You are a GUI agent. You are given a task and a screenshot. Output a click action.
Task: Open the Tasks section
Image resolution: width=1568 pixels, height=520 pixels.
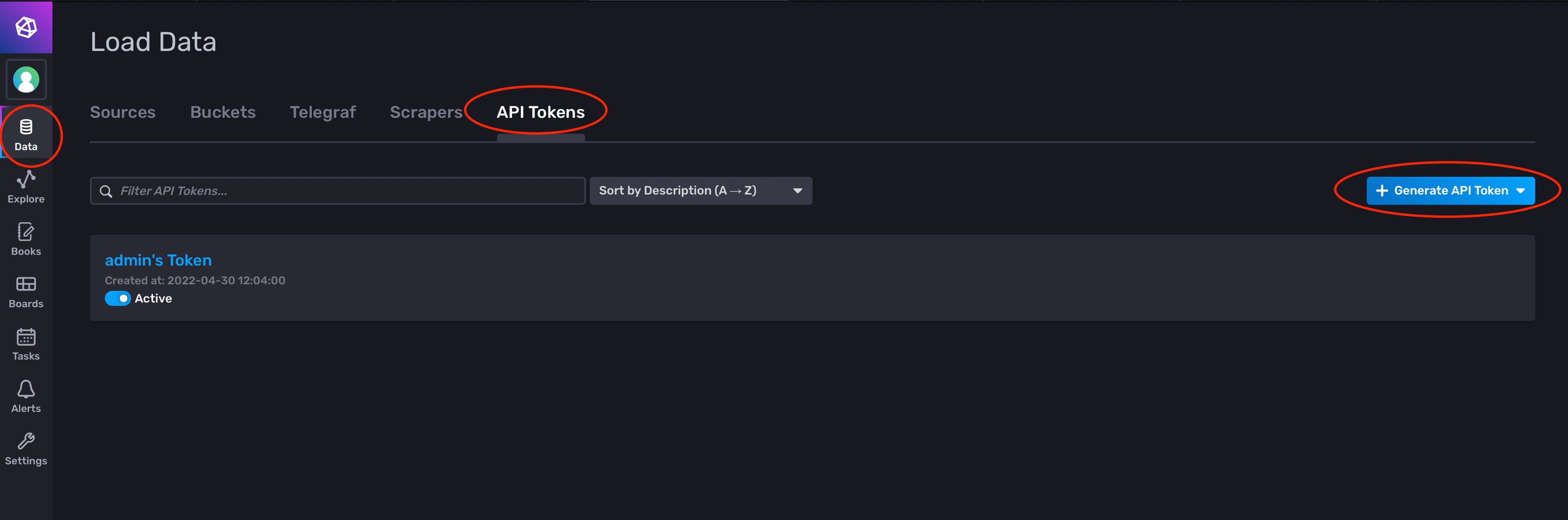click(x=26, y=344)
